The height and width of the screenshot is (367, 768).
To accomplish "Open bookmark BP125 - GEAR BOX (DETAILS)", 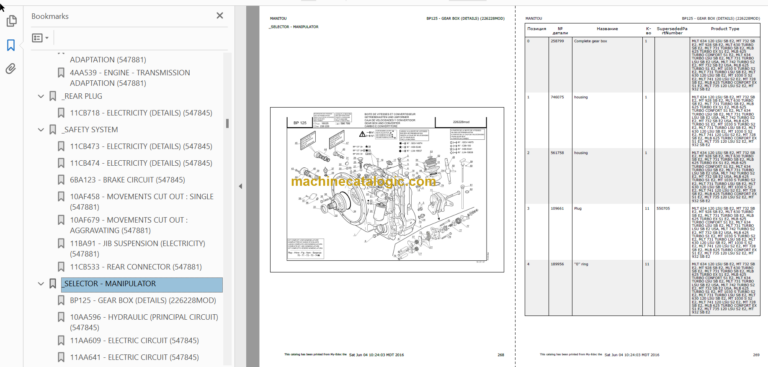I will pyautogui.click(x=143, y=300).
